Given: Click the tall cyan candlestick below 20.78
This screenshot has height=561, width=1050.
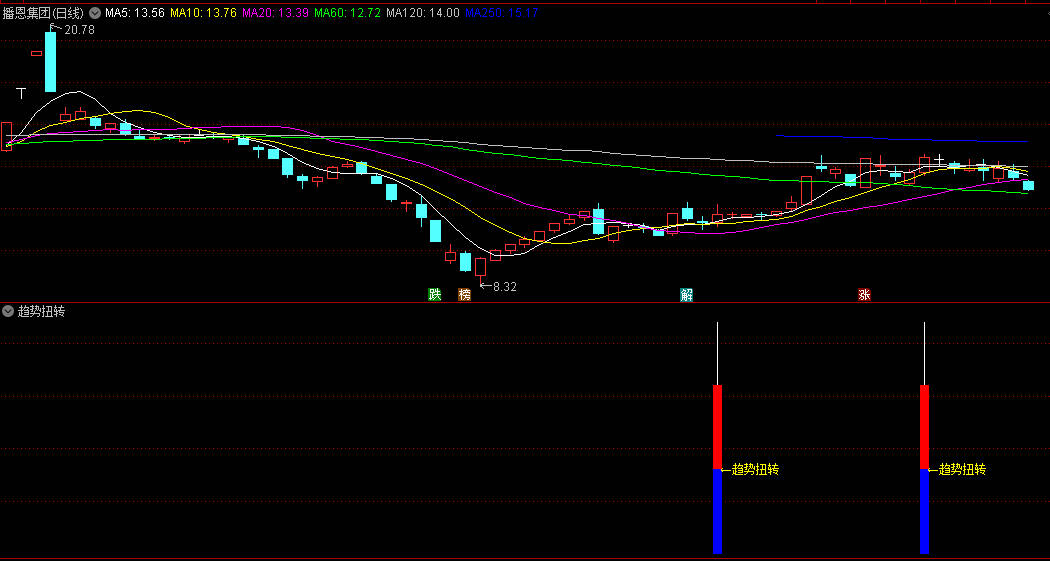Looking at the screenshot, I should coord(50,61).
